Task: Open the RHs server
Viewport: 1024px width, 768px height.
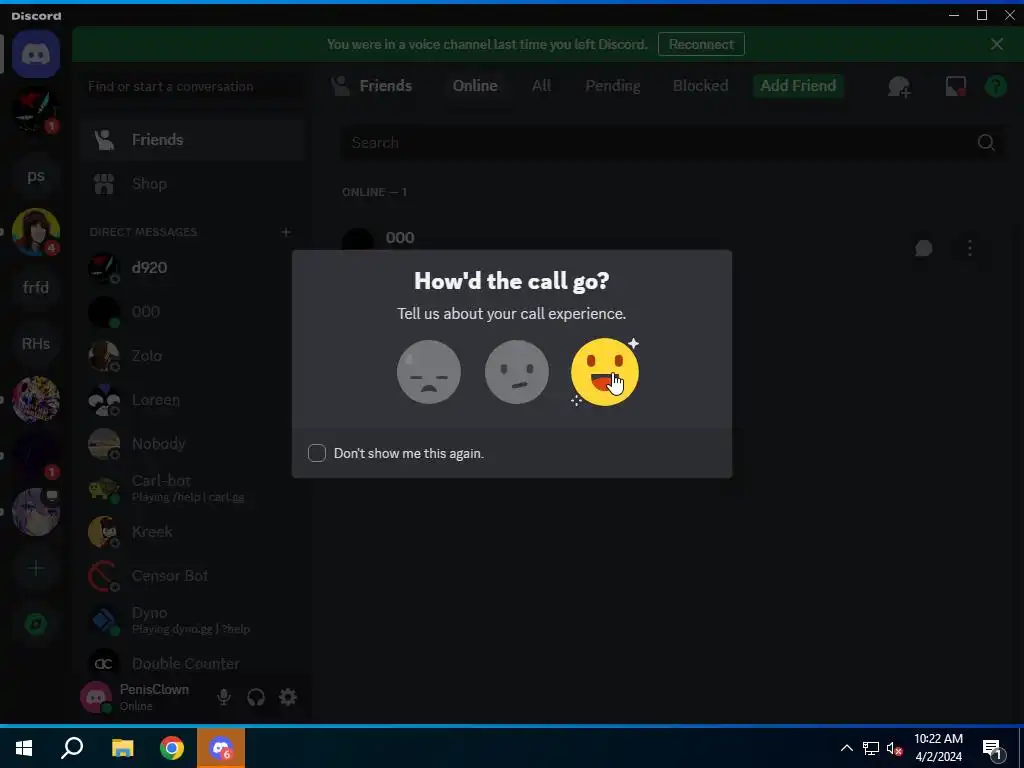Action: [x=36, y=344]
